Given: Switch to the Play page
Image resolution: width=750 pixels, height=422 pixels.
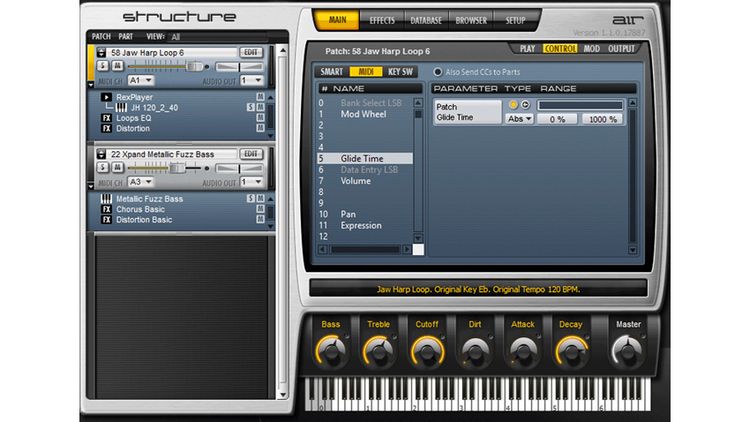Looking at the screenshot, I should click(x=527, y=49).
